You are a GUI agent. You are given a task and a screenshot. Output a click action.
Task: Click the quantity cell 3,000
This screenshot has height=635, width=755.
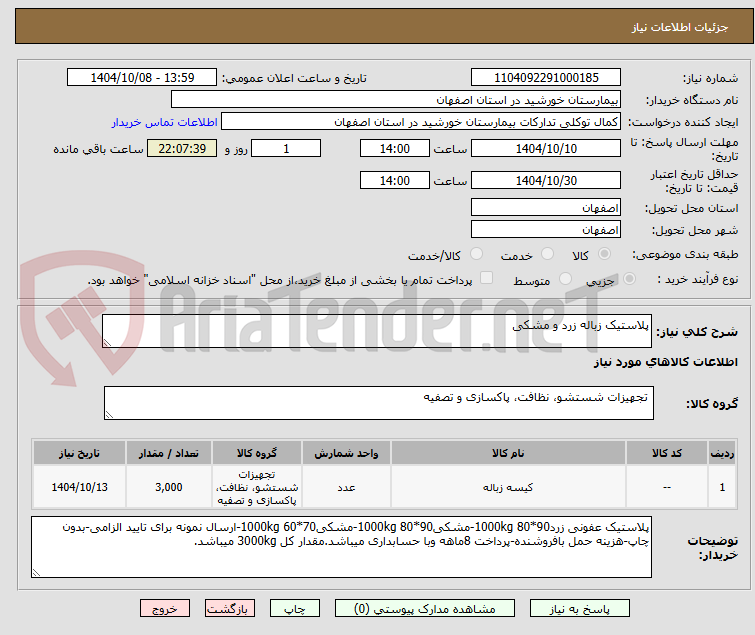click(x=169, y=487)
